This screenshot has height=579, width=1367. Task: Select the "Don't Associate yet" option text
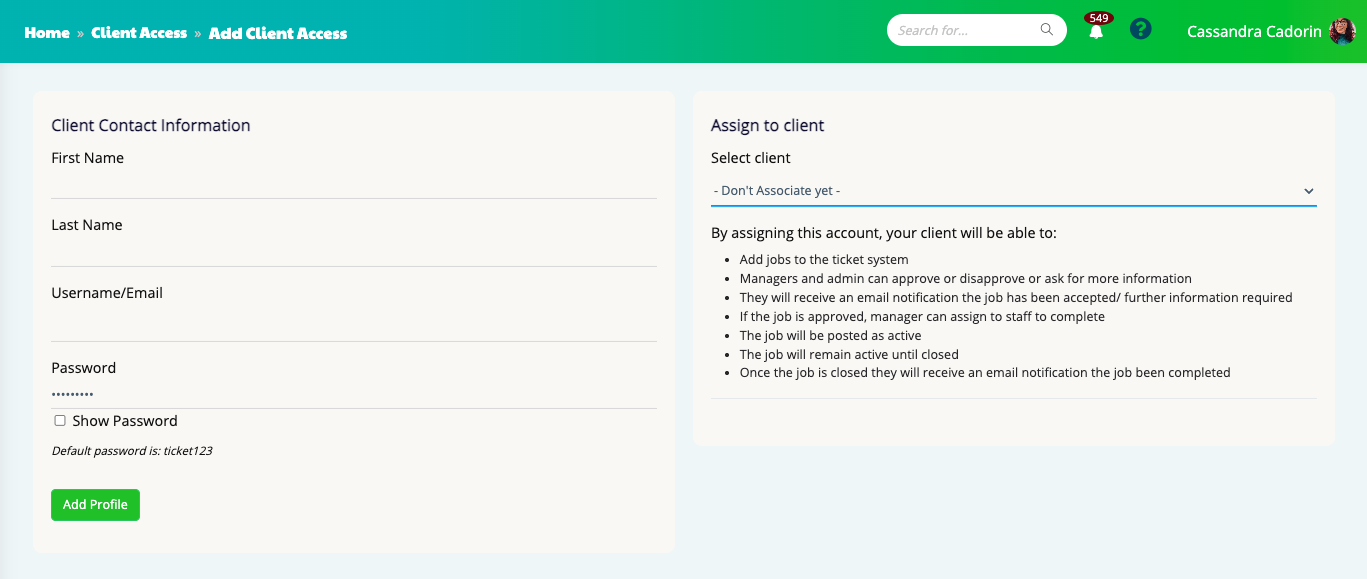[777, 191]
